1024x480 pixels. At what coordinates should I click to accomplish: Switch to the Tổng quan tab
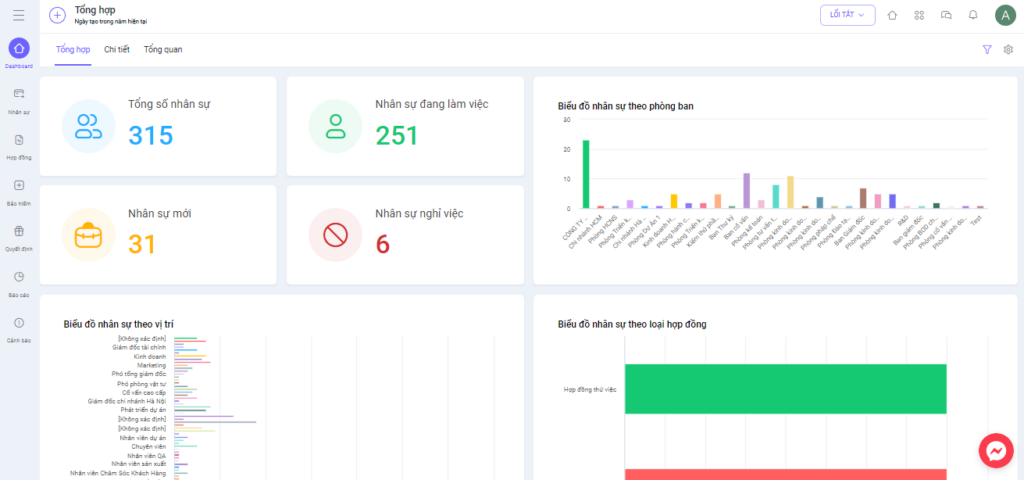click(x=163, y=50)
